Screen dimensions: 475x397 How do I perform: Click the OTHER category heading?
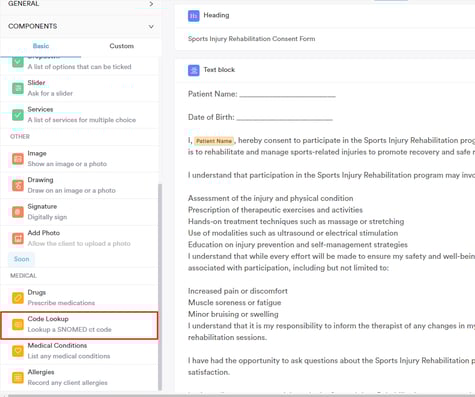20,137
